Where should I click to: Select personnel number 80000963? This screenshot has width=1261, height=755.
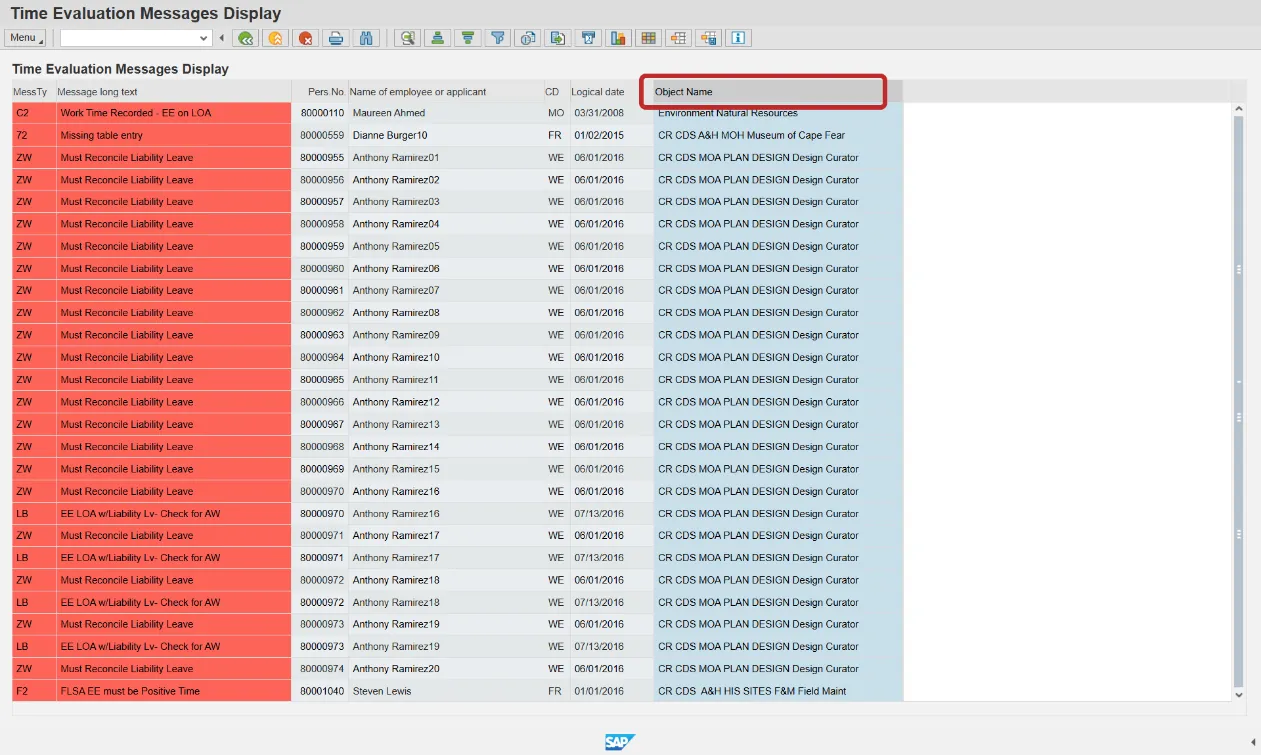(x=322, y=335)
